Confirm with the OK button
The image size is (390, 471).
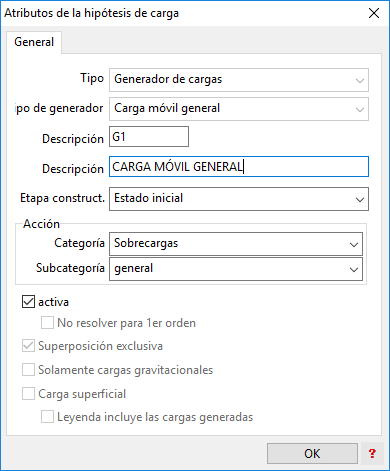coord(312,453)
